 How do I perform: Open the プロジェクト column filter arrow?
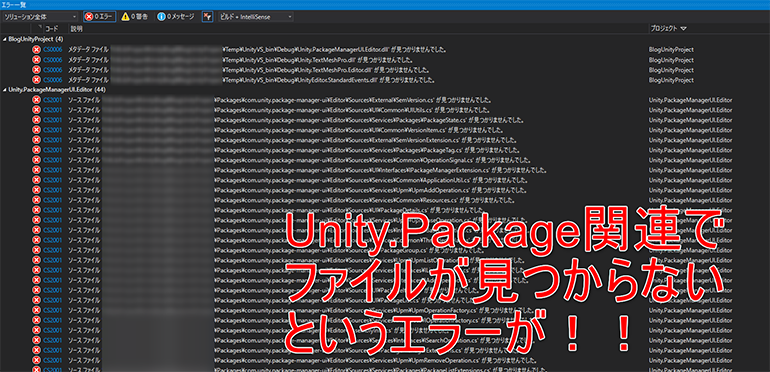(x=684, y=28)
